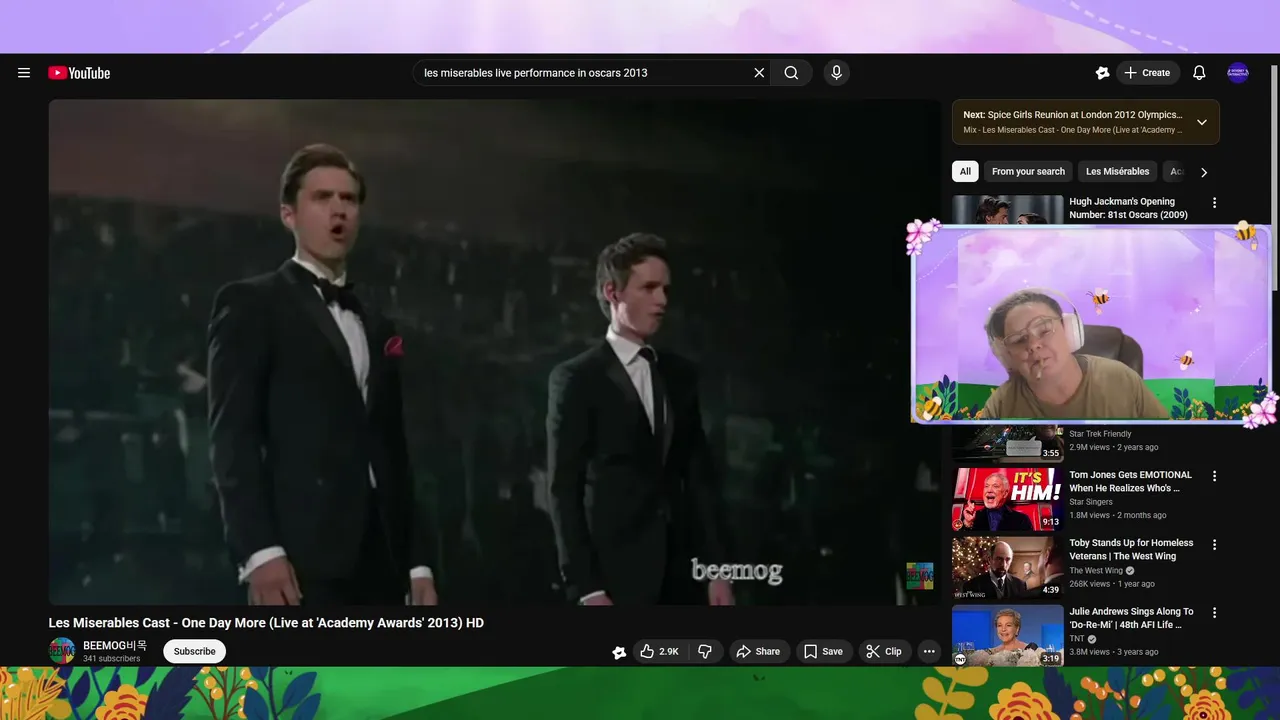1280x720 pixels.
Task: Open Hugh Jackman's Opening Number video
Action: pos(1128,208)
